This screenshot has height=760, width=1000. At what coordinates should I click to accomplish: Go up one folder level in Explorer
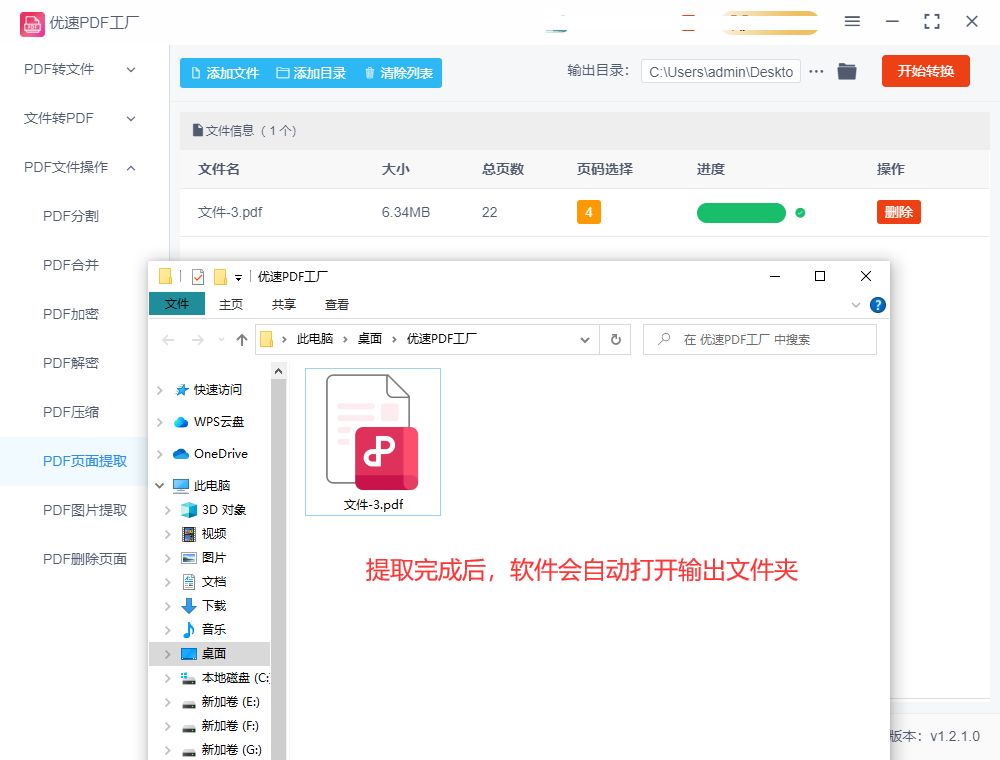242,340
